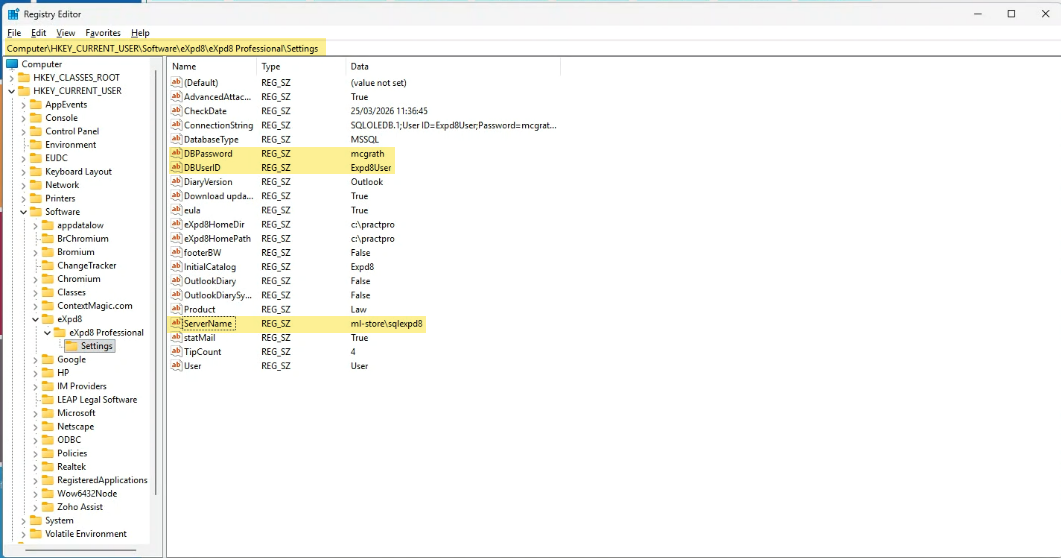Select the Settings folder icon in tree

pyautogui.click(x=72, y=346)
